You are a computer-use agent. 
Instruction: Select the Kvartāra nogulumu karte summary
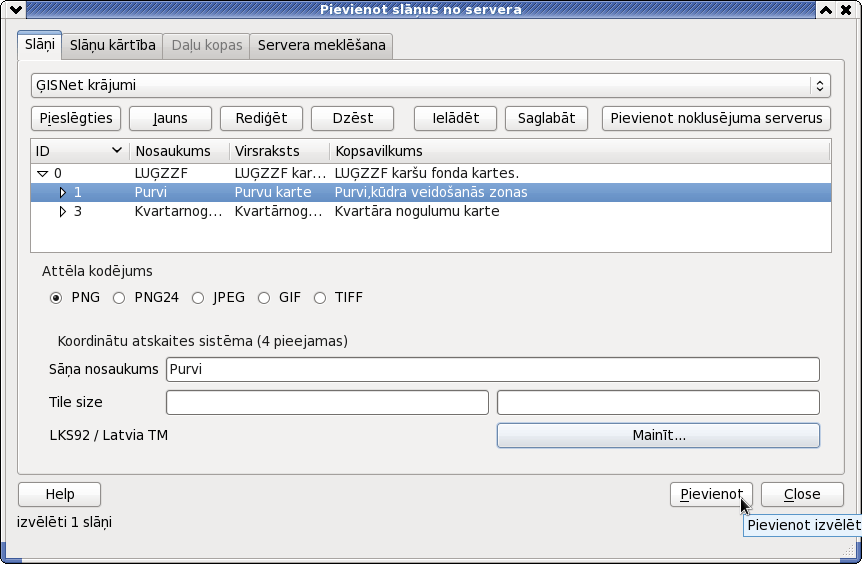click(x=417, y=212)
